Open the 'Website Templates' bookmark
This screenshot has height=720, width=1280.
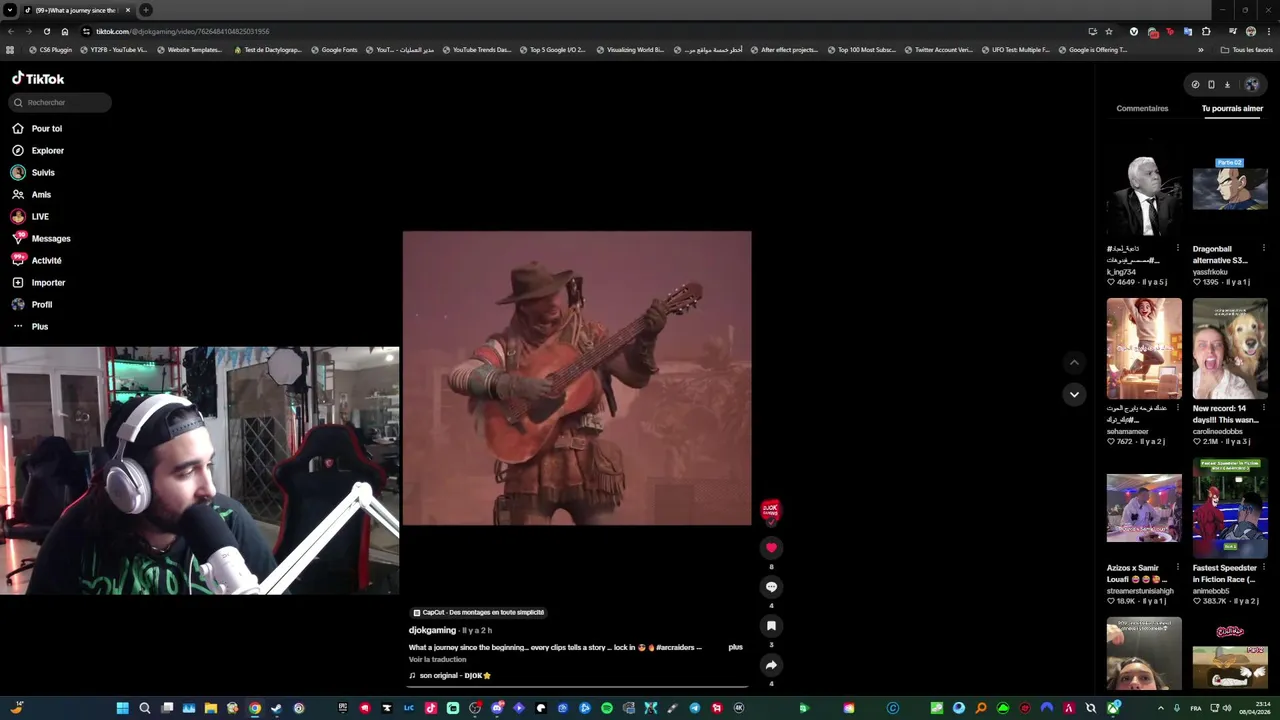pyautogui.click(x=189, y=50)
